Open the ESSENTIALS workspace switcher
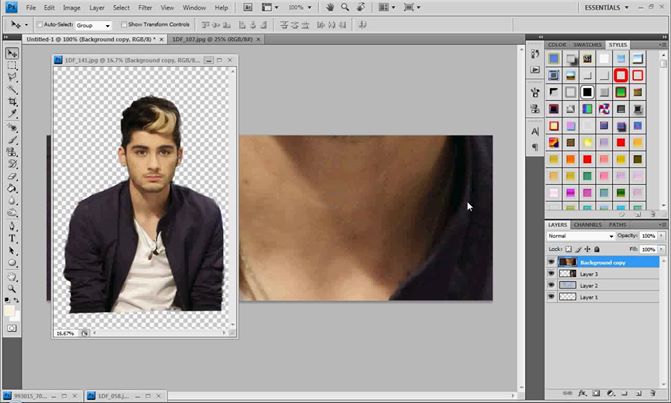Screen dimensions: 671x403 [606, 7]
